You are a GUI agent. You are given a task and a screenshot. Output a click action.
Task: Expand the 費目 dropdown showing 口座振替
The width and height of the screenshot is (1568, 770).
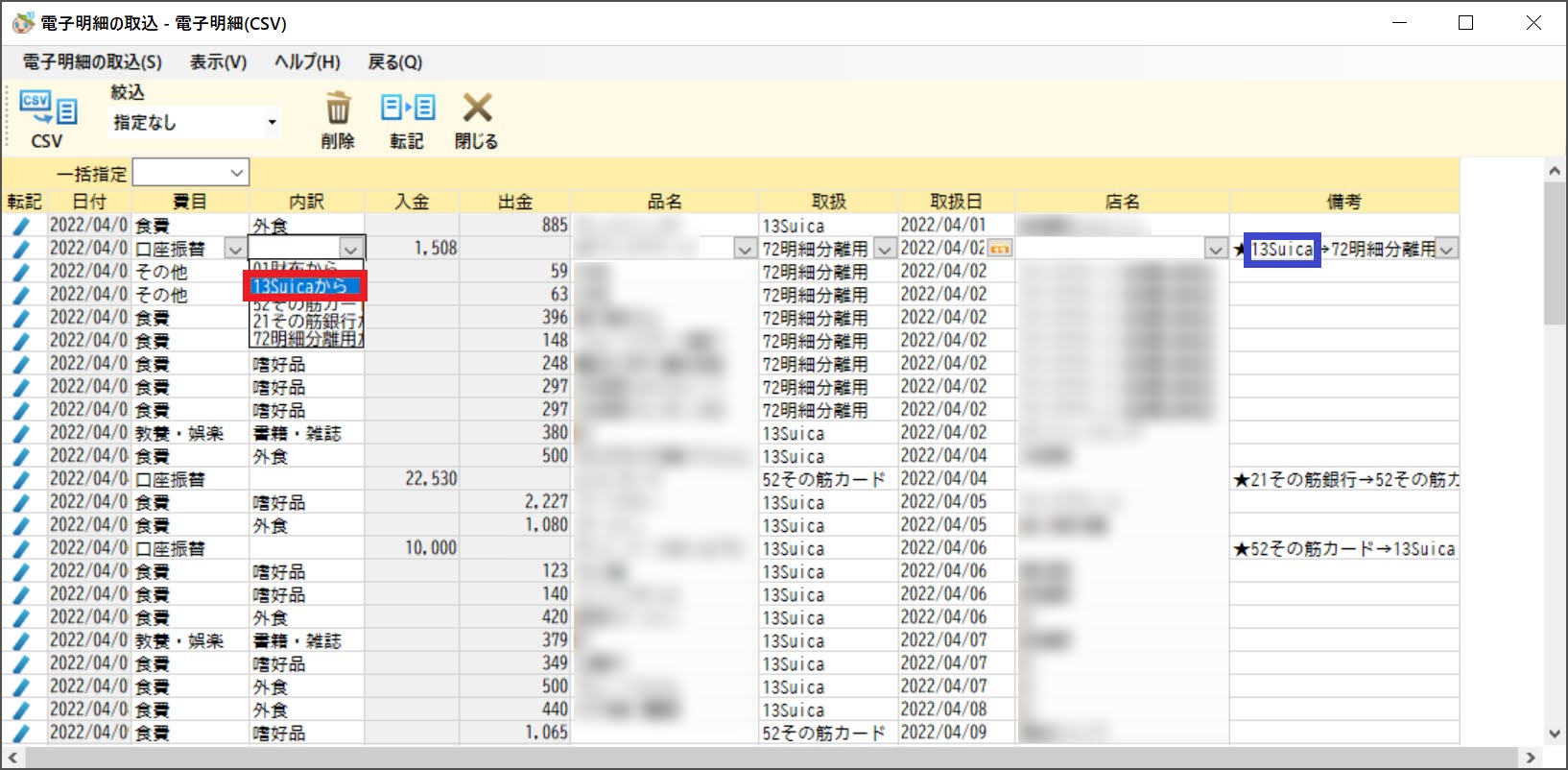[234, 249]
